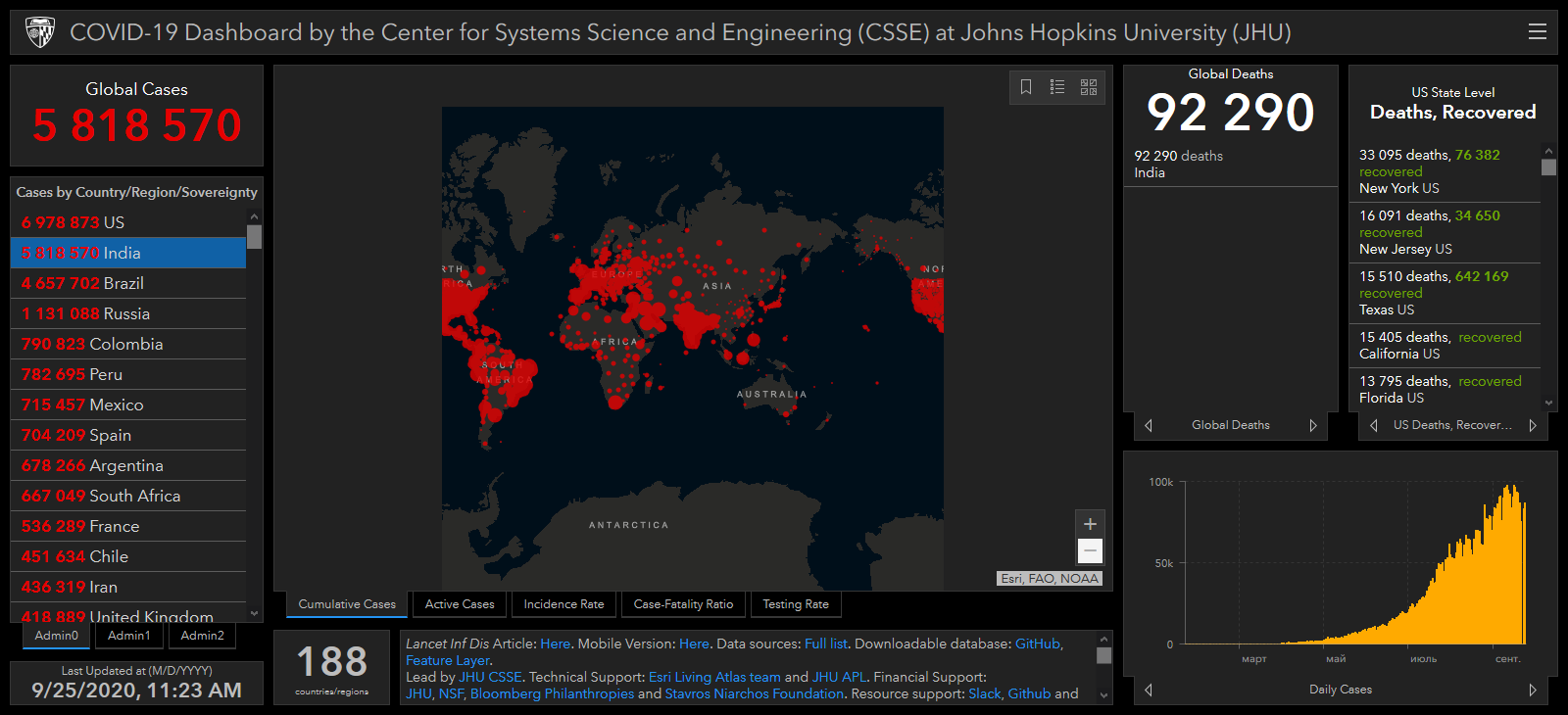The width and height of the screenshot is (1568, 715).
Task: Select Russia in the country list
Action: pyautogui.click(x=128, y=313)
